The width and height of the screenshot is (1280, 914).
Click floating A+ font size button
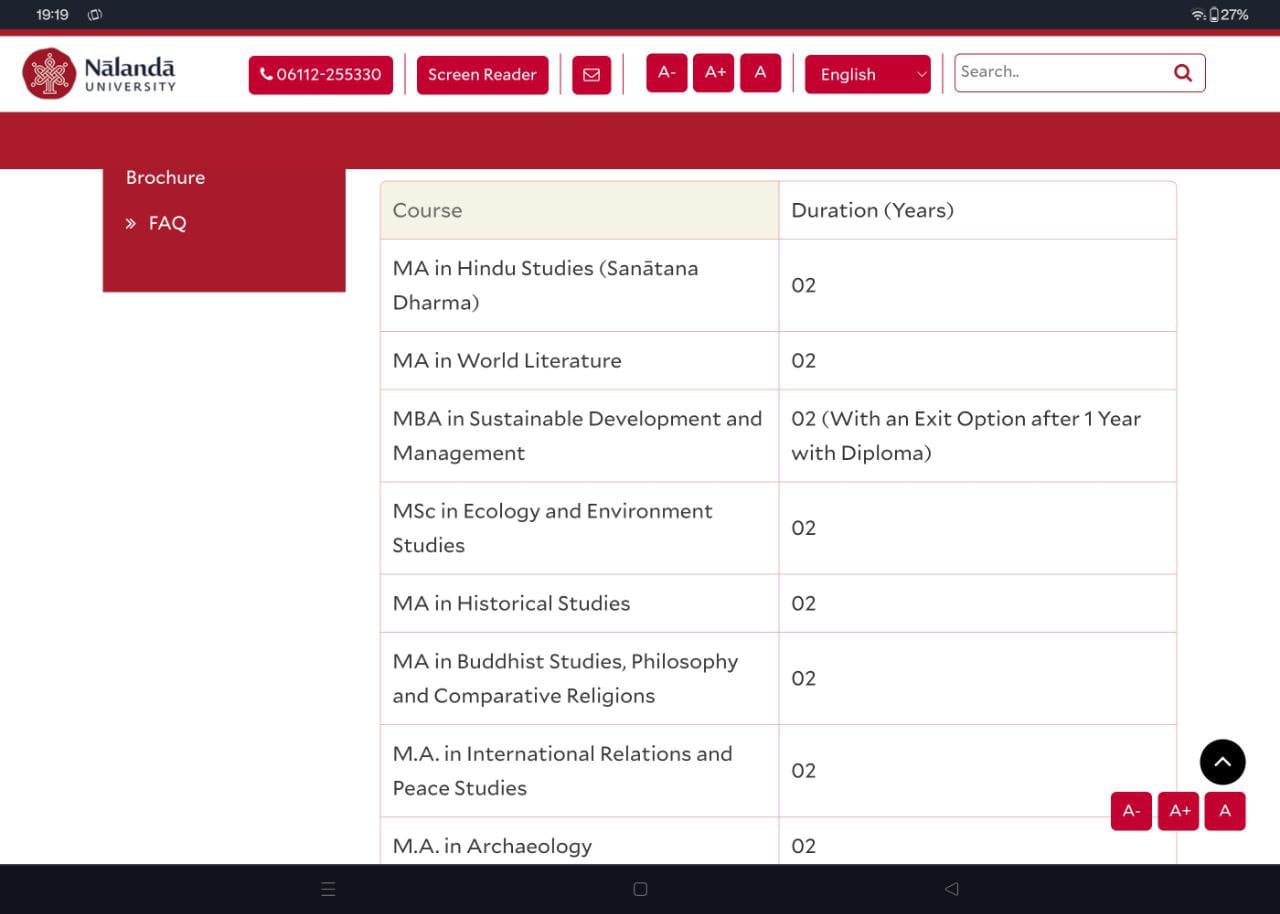click(1179, 811)
